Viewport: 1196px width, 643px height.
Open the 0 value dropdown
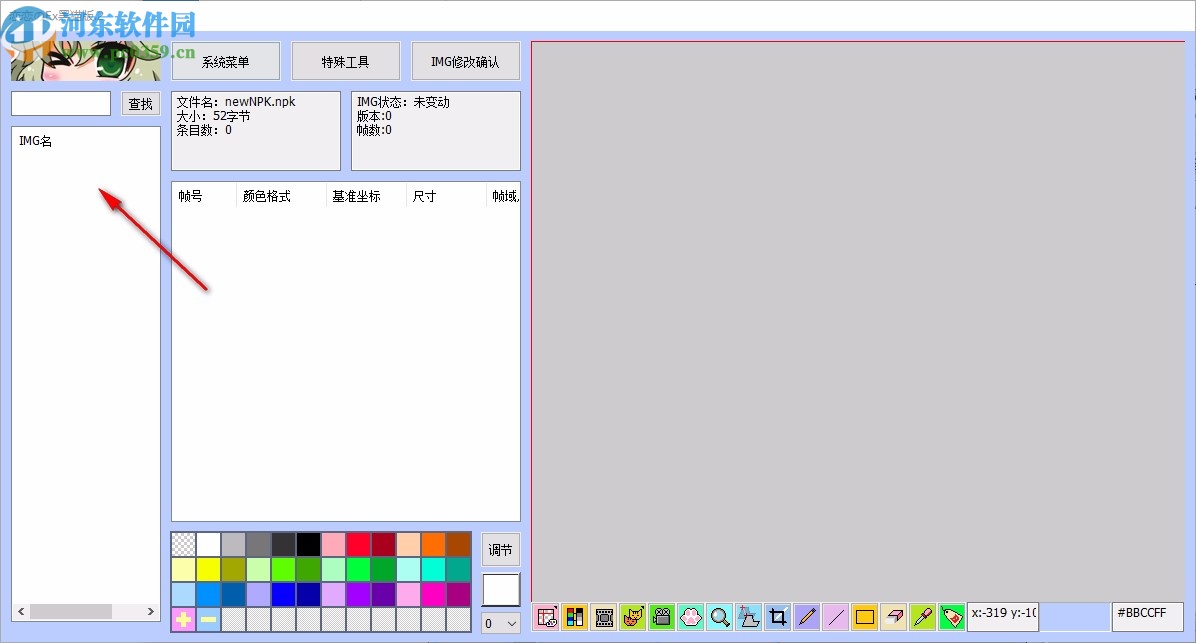point(500,622)
